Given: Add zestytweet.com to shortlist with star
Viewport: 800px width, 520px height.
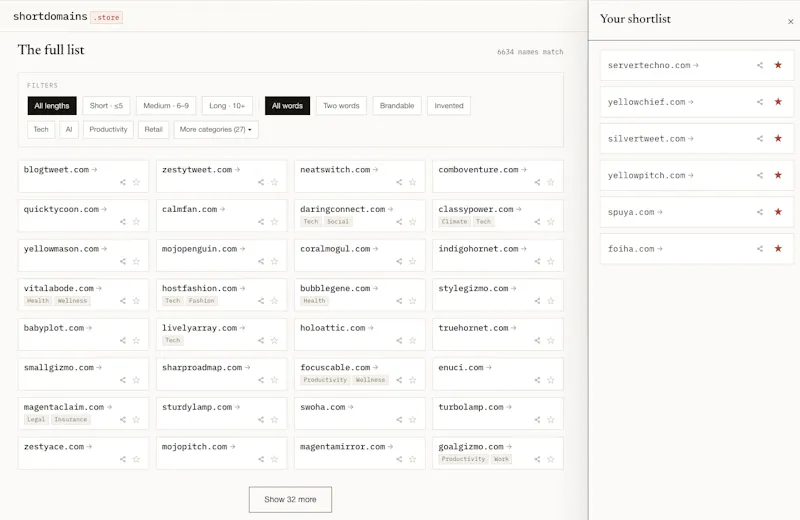Looking at the screenshot, I should pos(274,182).
